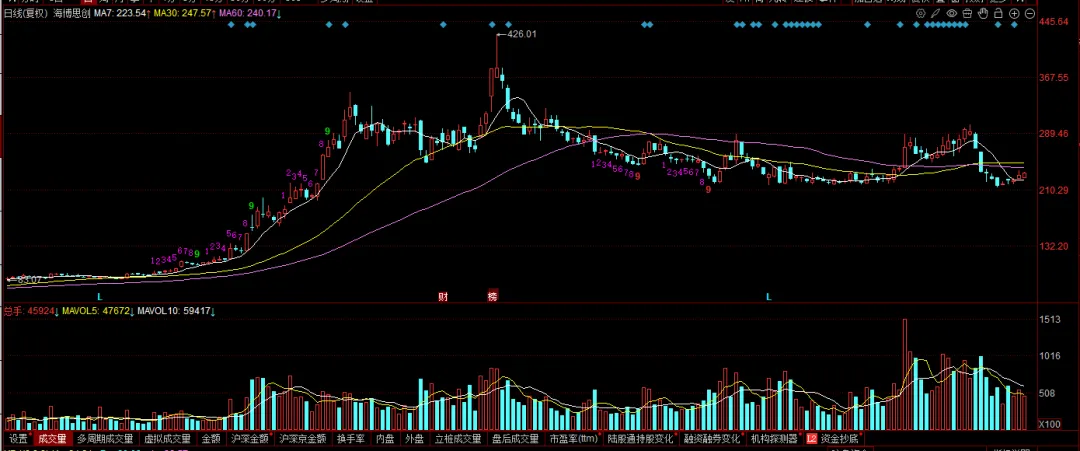Select the 资金抄底 tab
The image size is (1080, 451).
[x=840, y=438]
